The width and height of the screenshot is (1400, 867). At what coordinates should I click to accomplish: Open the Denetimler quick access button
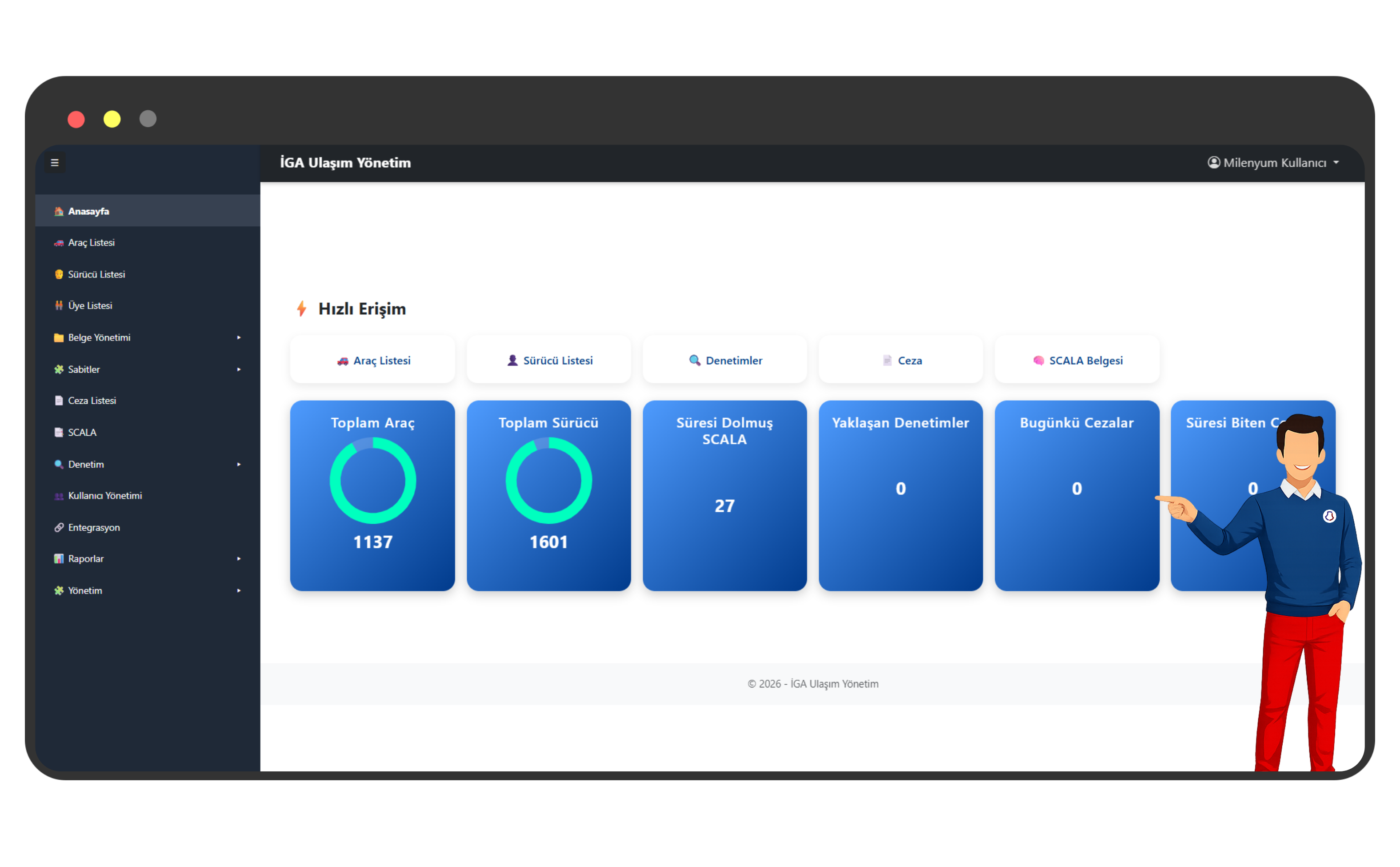coord(724,360)
